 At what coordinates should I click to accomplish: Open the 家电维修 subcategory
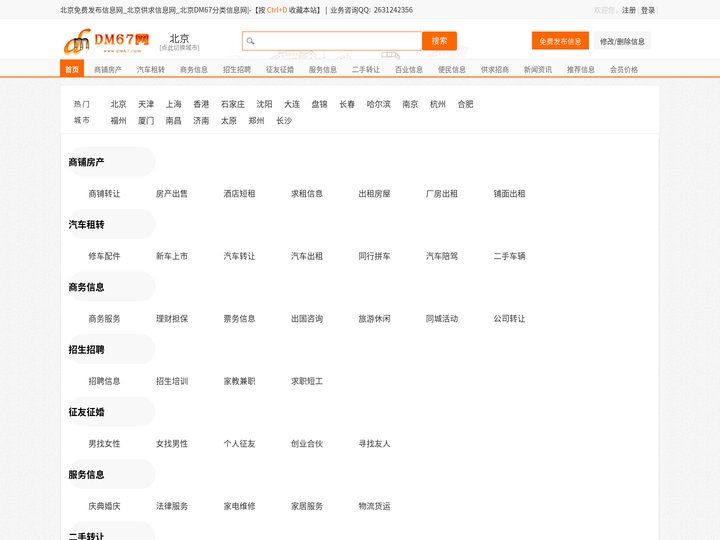[239, 506]
